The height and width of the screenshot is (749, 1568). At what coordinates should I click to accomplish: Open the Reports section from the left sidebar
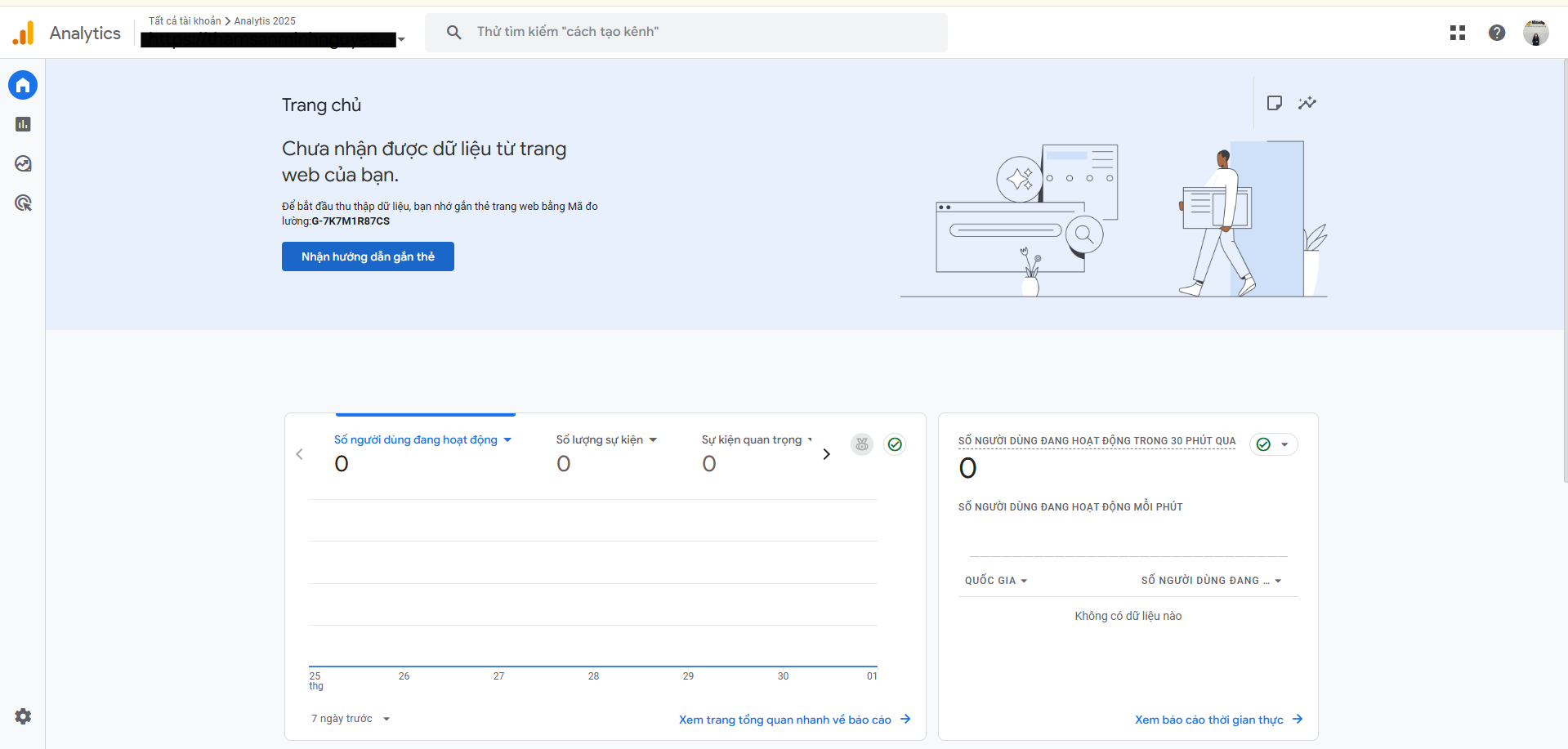pyautogui.click(x=22, y=124)
